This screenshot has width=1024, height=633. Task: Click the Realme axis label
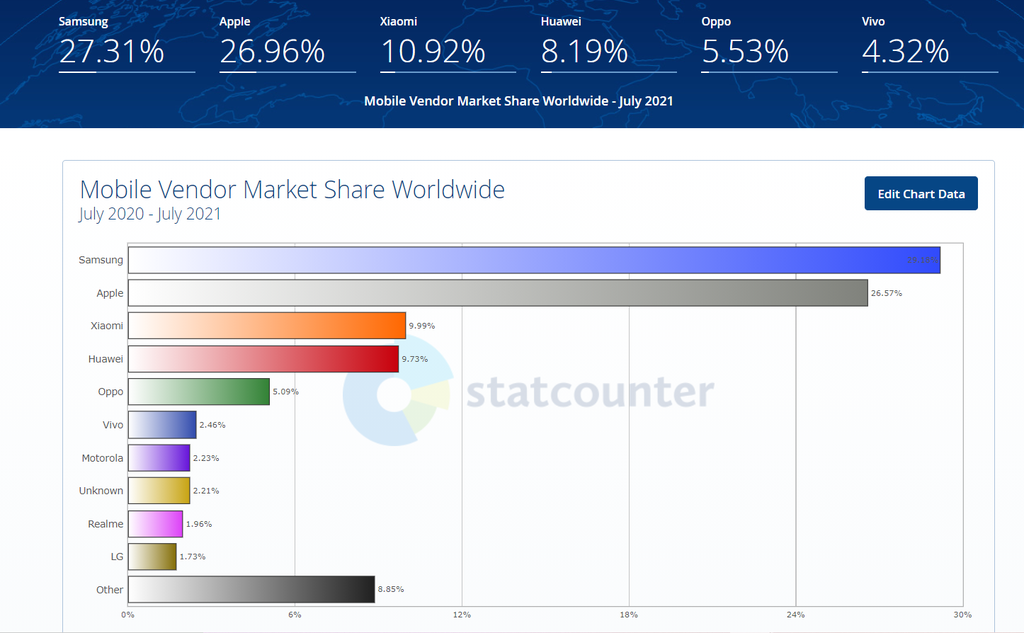(x=105, y=524)
